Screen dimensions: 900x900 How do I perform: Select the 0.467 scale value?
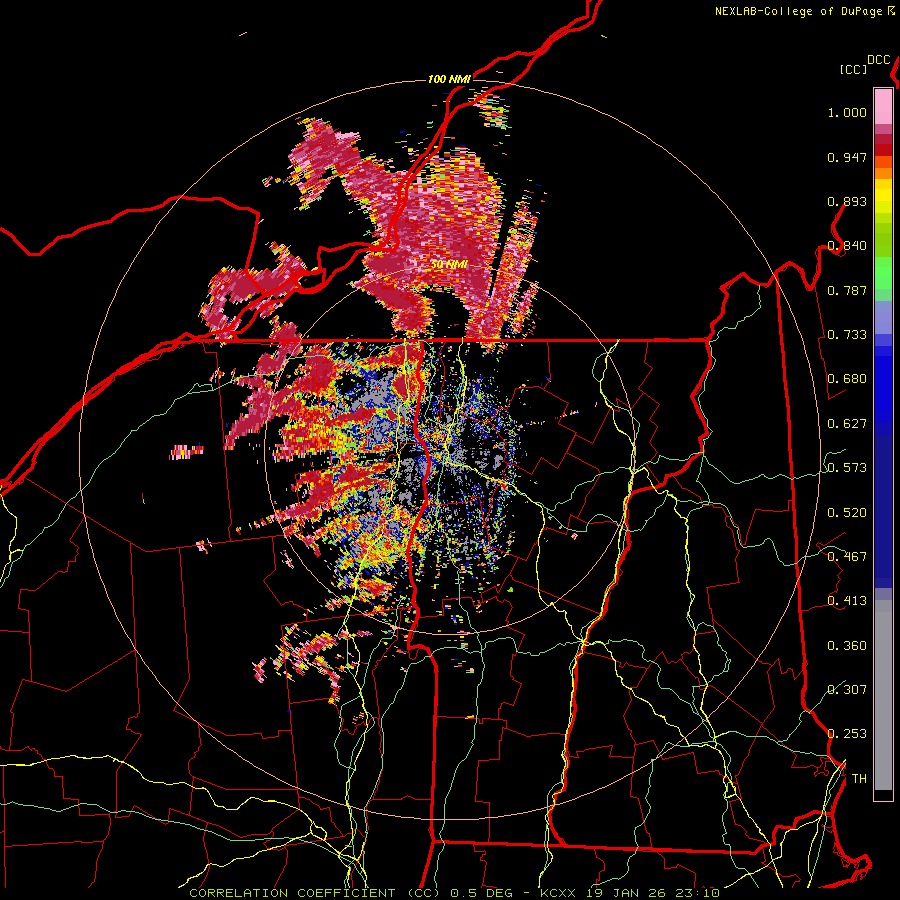click(x=847, y=557)
